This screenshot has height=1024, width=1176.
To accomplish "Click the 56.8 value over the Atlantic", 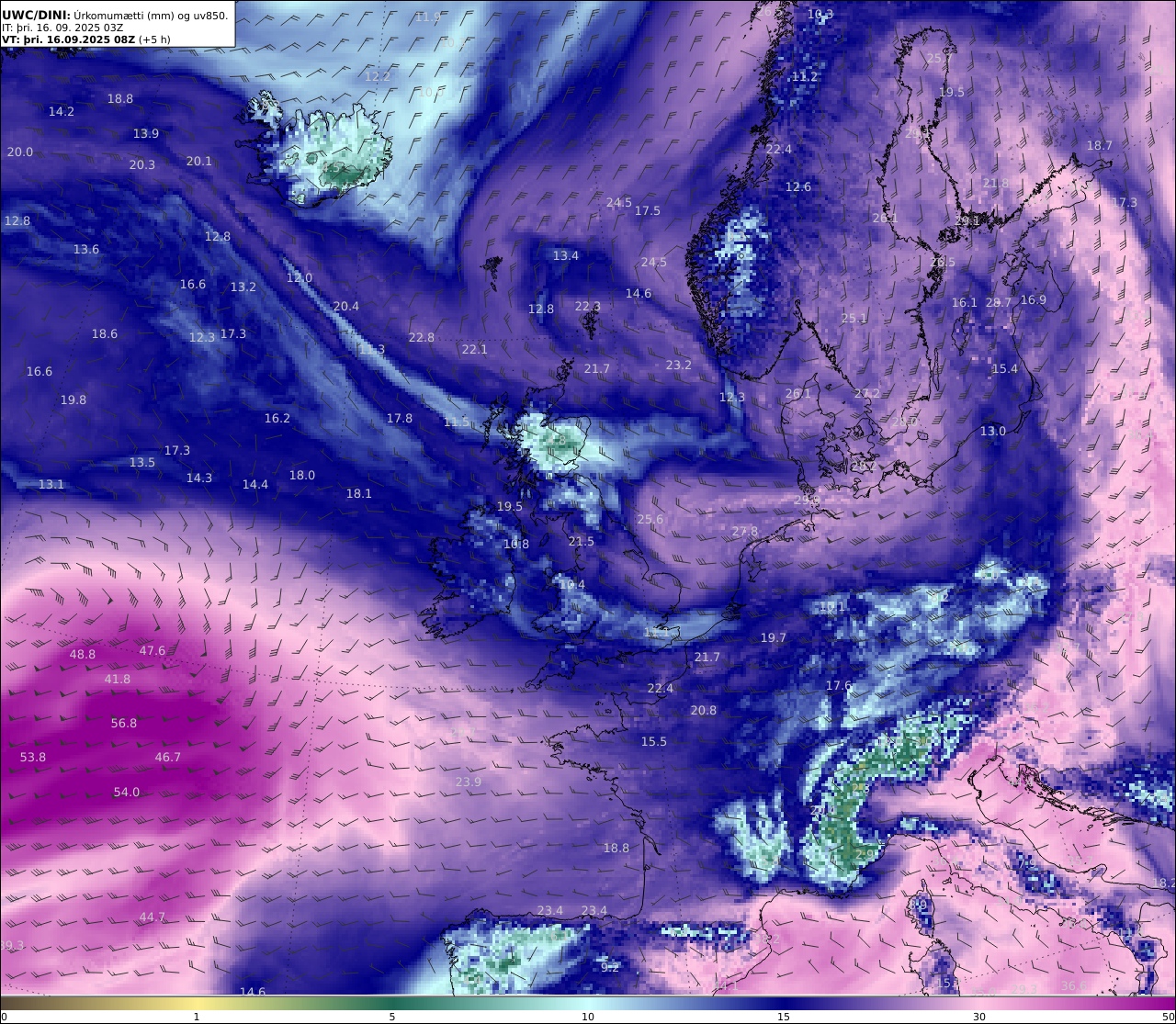I will (x=124, y=724).
